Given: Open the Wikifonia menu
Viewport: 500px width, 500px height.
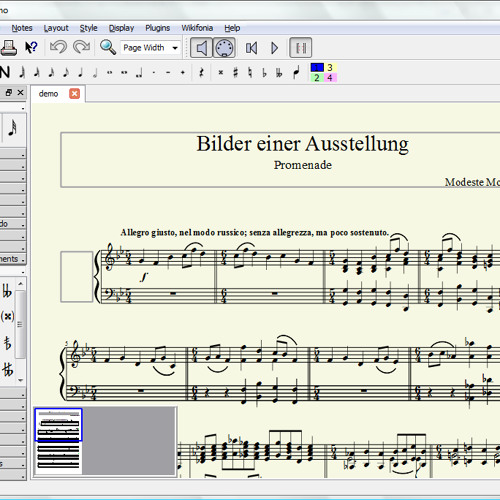Looking at the screenshot, I should [197, 28].
